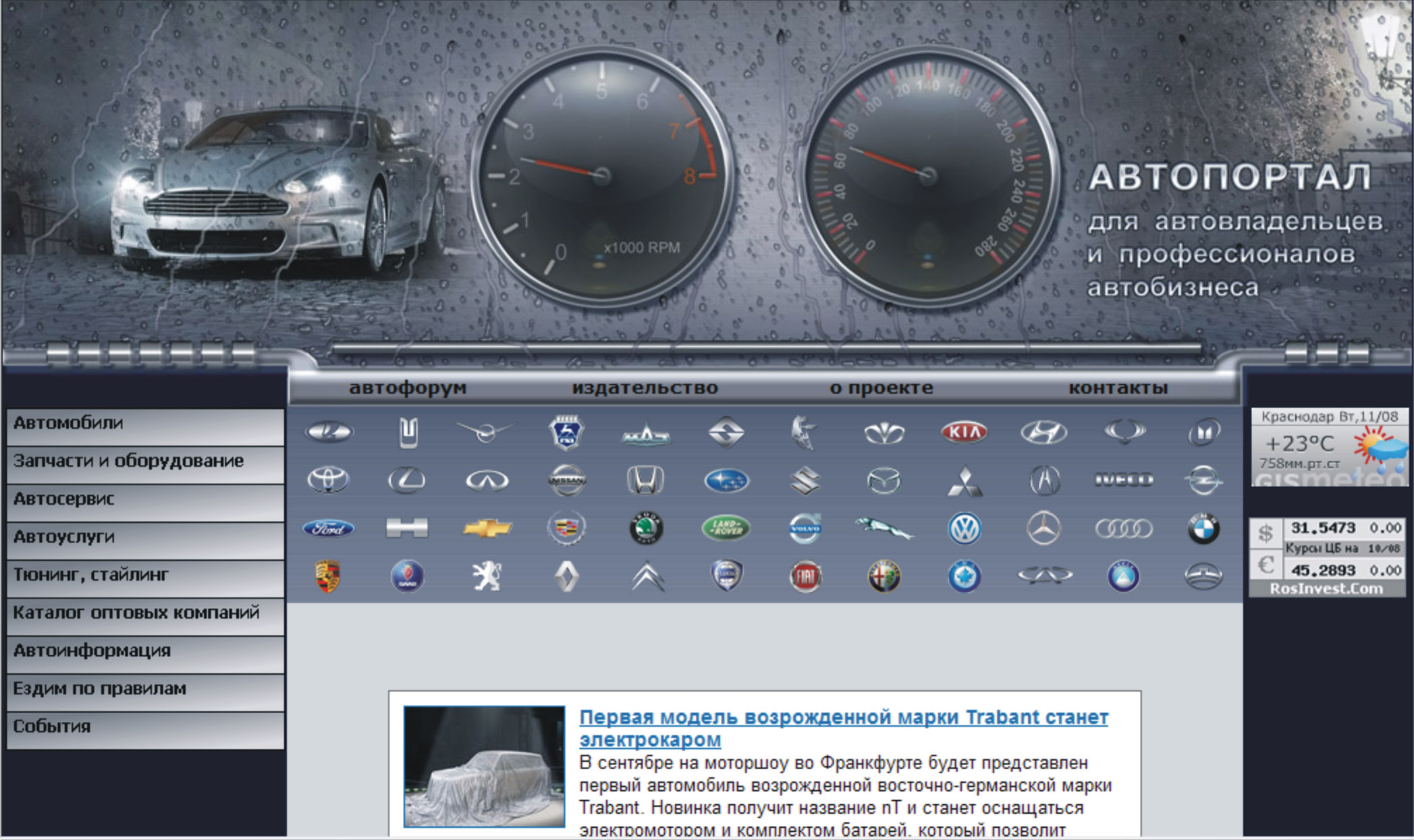
Task: Open the о проекте menu item
Action: pos(881,387)
